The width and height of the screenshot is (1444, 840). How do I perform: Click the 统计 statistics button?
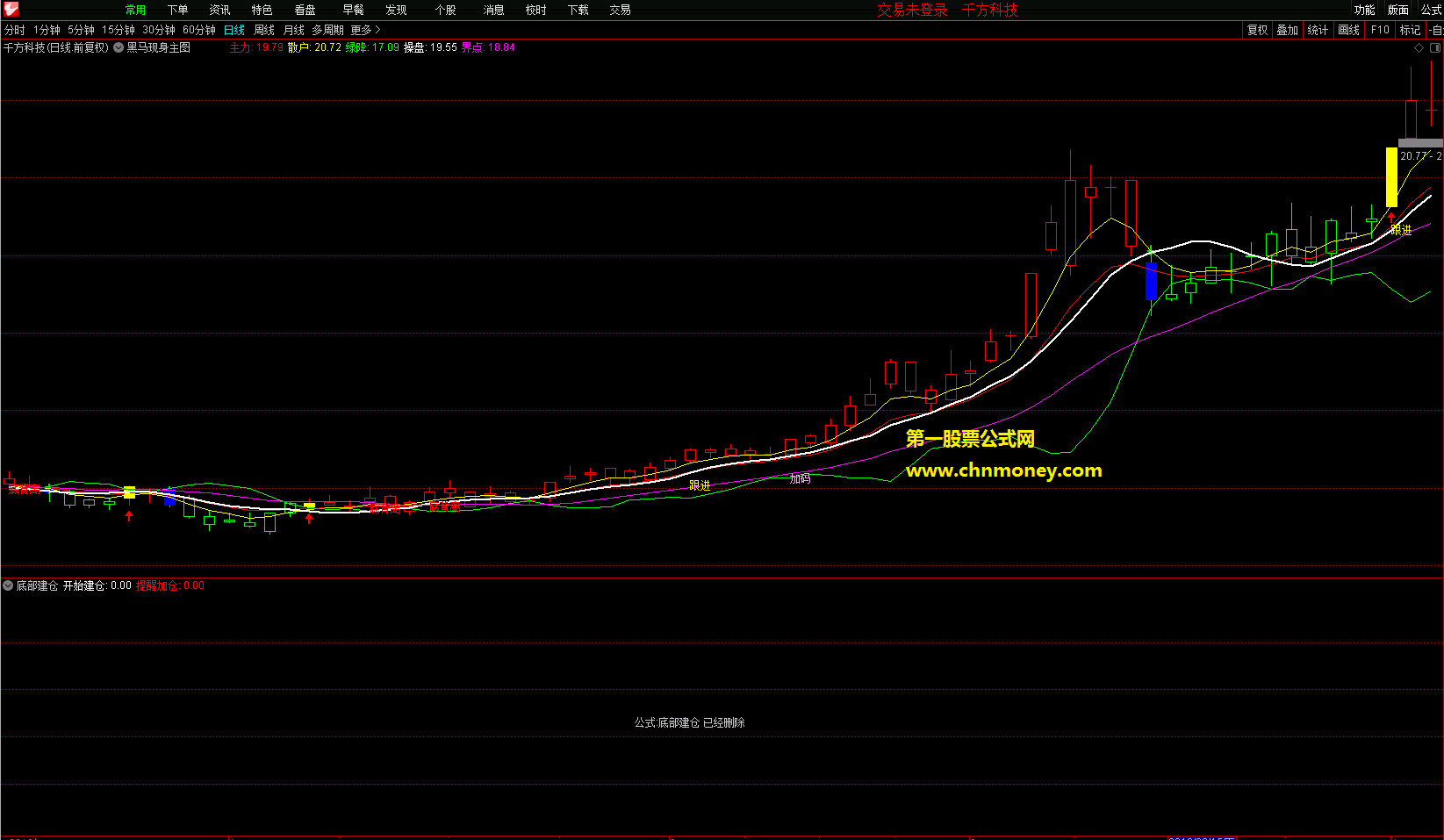point(1318,30)
